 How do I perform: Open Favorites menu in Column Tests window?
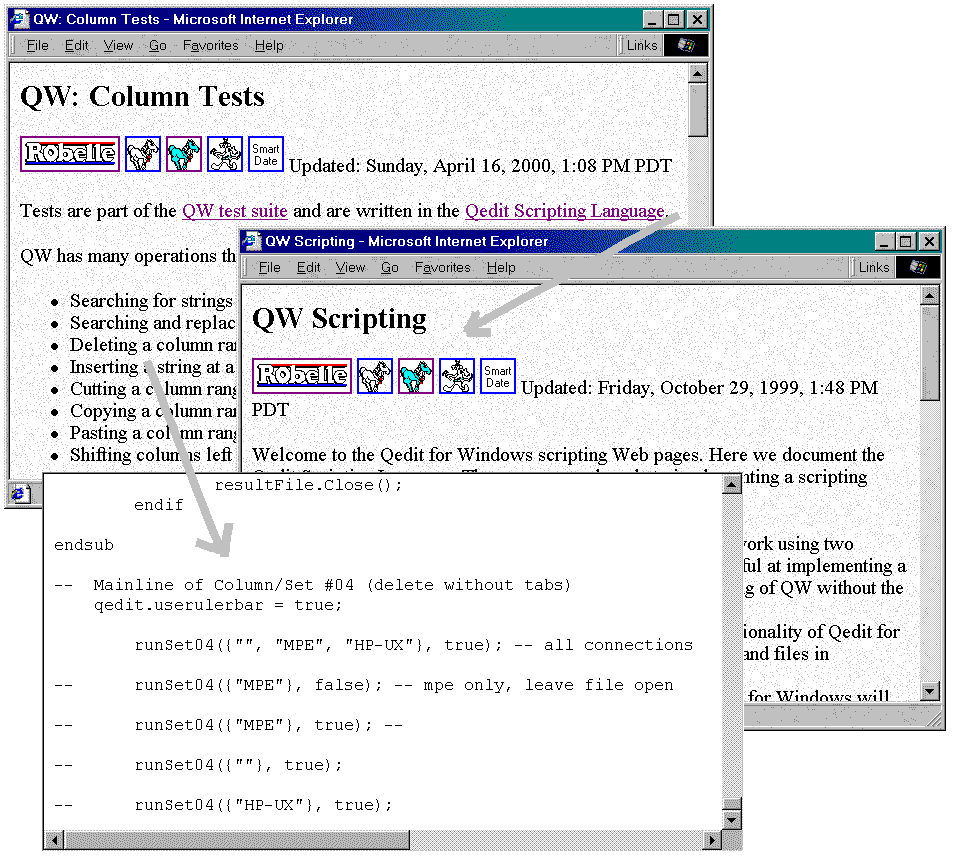pyautogui.click(x=211, y=46)
